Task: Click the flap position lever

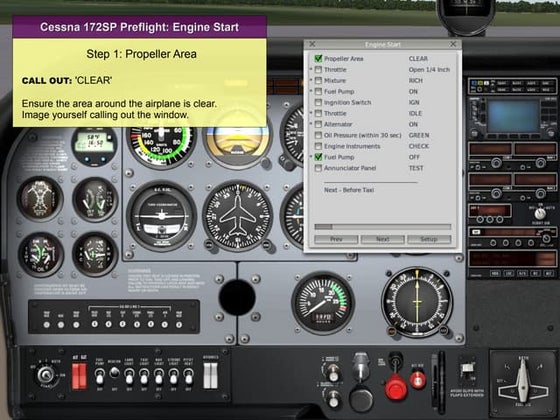Action: point(467,369)
